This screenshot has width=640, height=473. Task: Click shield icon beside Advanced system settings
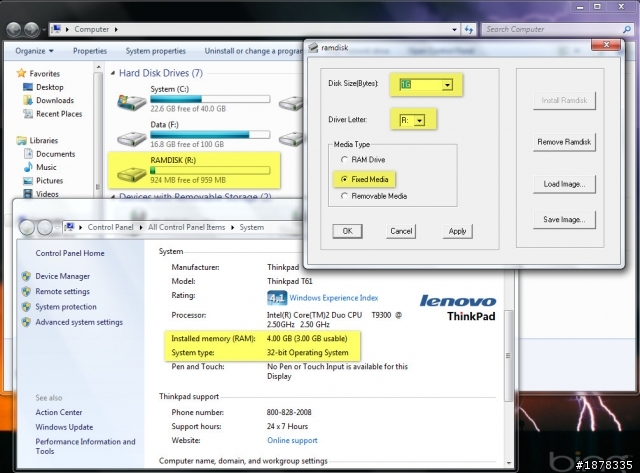click(x=26, y=322)
